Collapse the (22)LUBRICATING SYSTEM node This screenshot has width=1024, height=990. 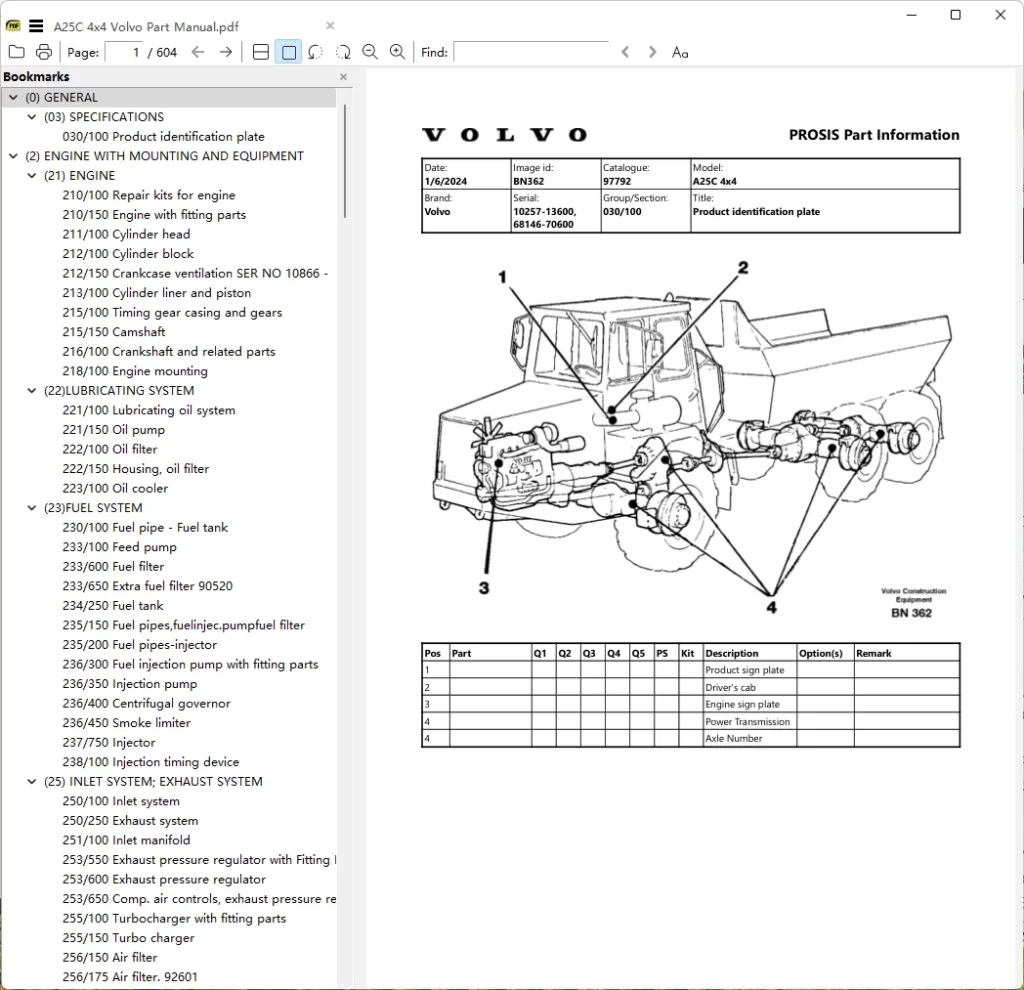tap(31, 391)
